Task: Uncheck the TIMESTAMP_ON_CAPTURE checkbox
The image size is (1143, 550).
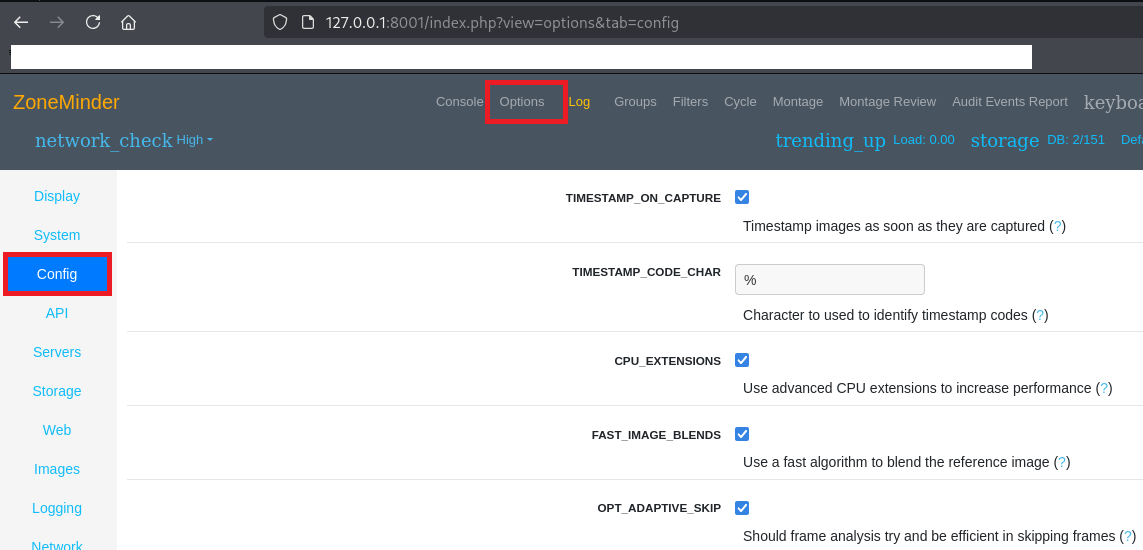Action: click(742, 197)
